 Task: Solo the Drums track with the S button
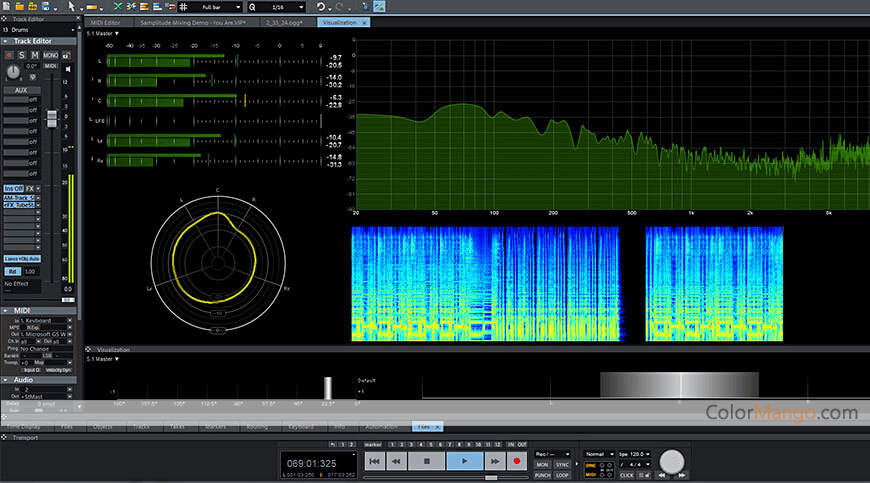tap(21, 55)
